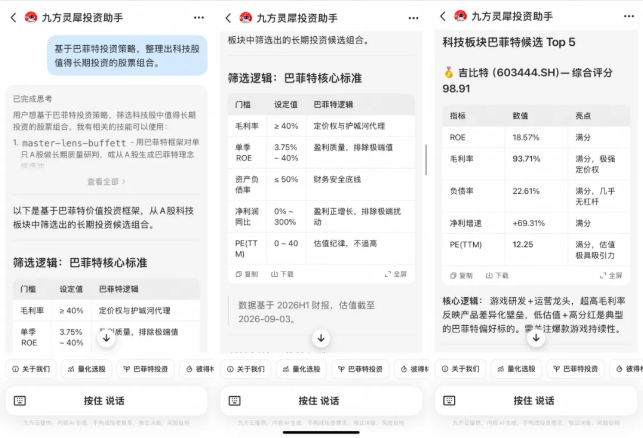This screenshot has height=438, width=643.
Task: Tap 已完成思考 label in left screen
Action: pyautogui.click(x=32, y=99)
